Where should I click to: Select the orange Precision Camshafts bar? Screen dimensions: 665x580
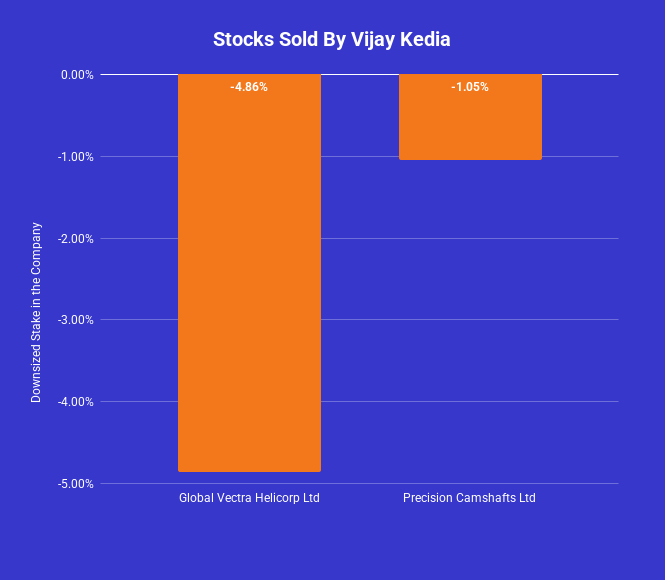[x=470, y=125]
